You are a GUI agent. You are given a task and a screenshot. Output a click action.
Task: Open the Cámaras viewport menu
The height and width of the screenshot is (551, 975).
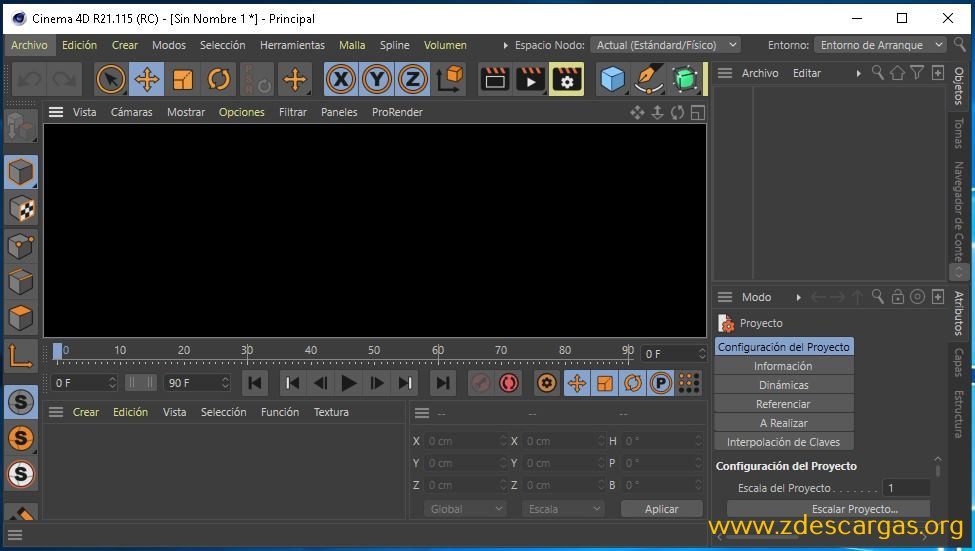pyautogui.click(x=131, y=113)
